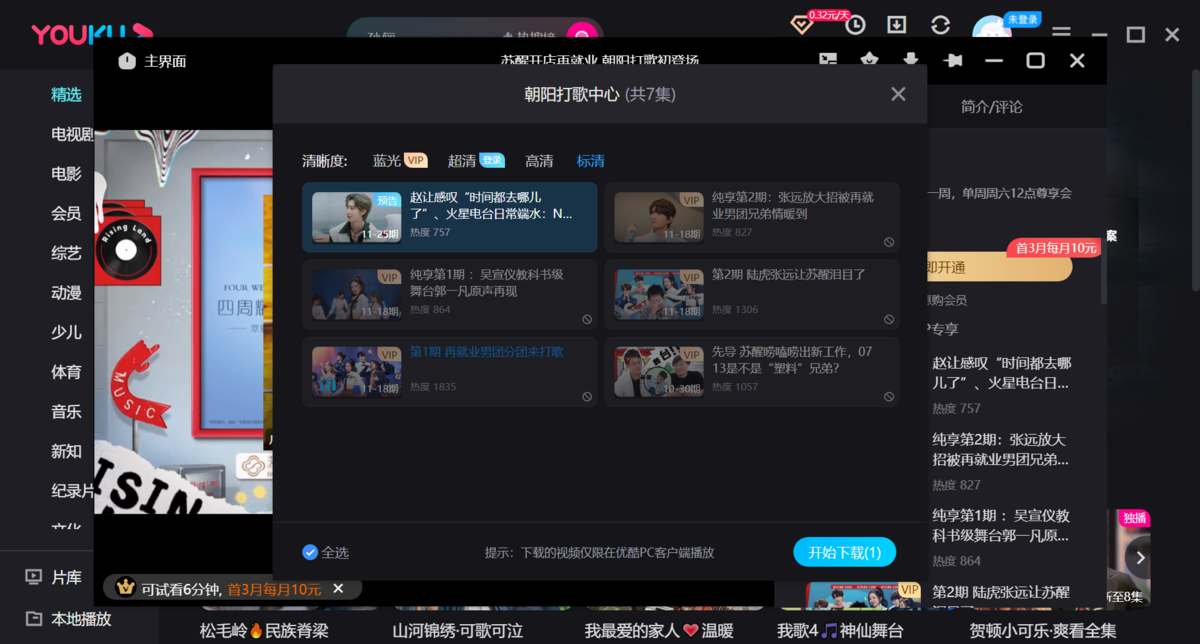The width and height of the screenshot is (1200, 644).
Task: Click 开始下载(1) button
Action: click(x=845, y=552)
